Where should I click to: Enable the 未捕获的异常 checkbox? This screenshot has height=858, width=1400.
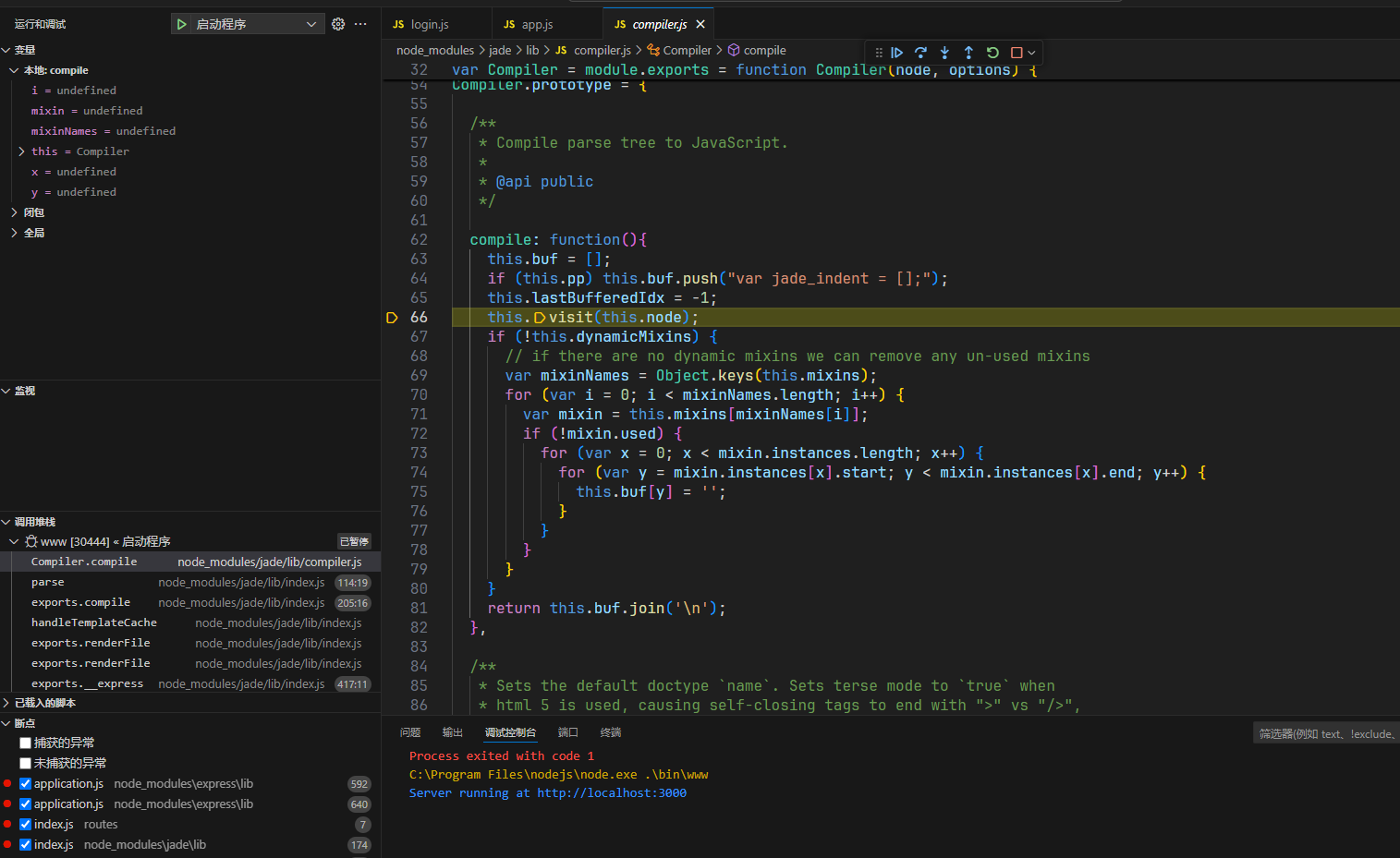26,763
